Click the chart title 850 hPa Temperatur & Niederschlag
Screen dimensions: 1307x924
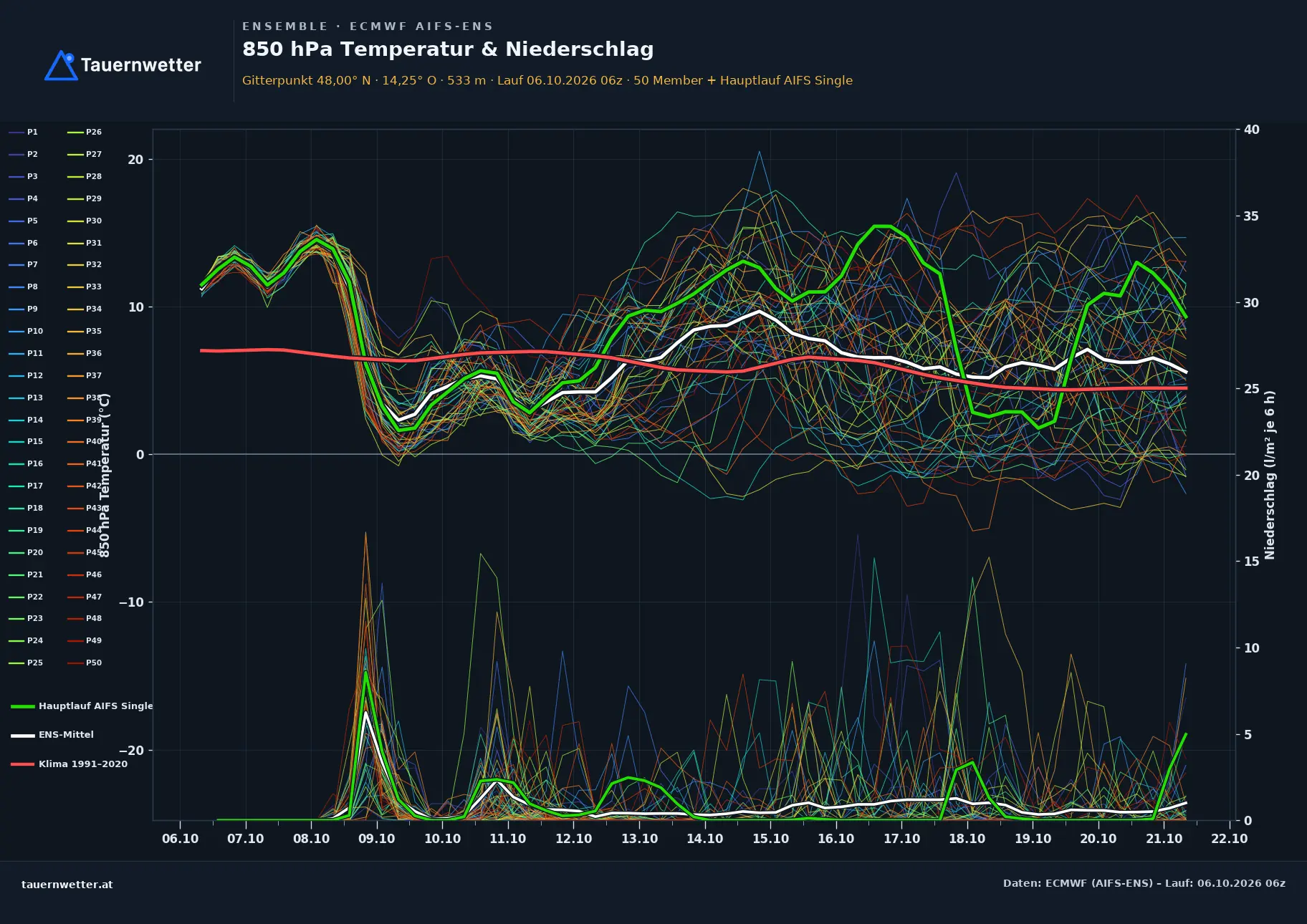click(x=448, y=49)
